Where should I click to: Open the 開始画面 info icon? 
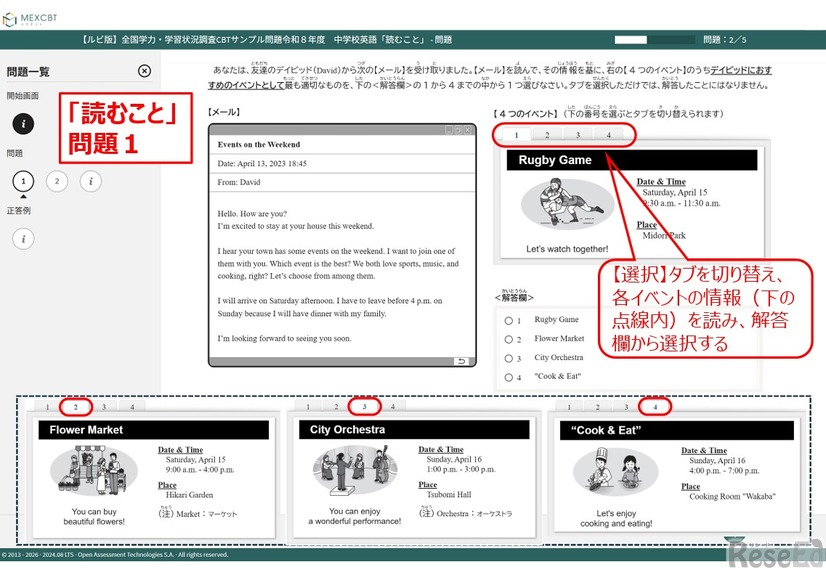(25, 124)
